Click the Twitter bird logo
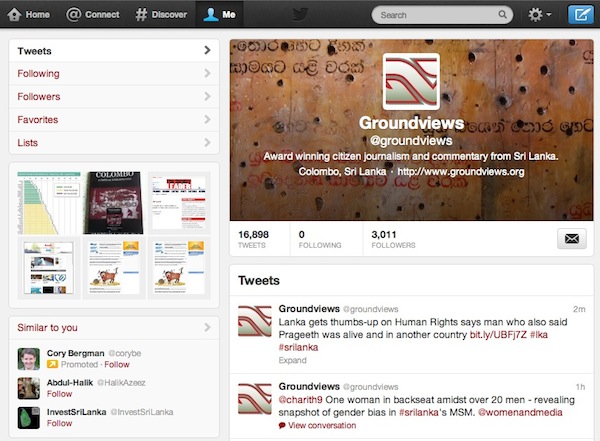 [x=300, y=14]
